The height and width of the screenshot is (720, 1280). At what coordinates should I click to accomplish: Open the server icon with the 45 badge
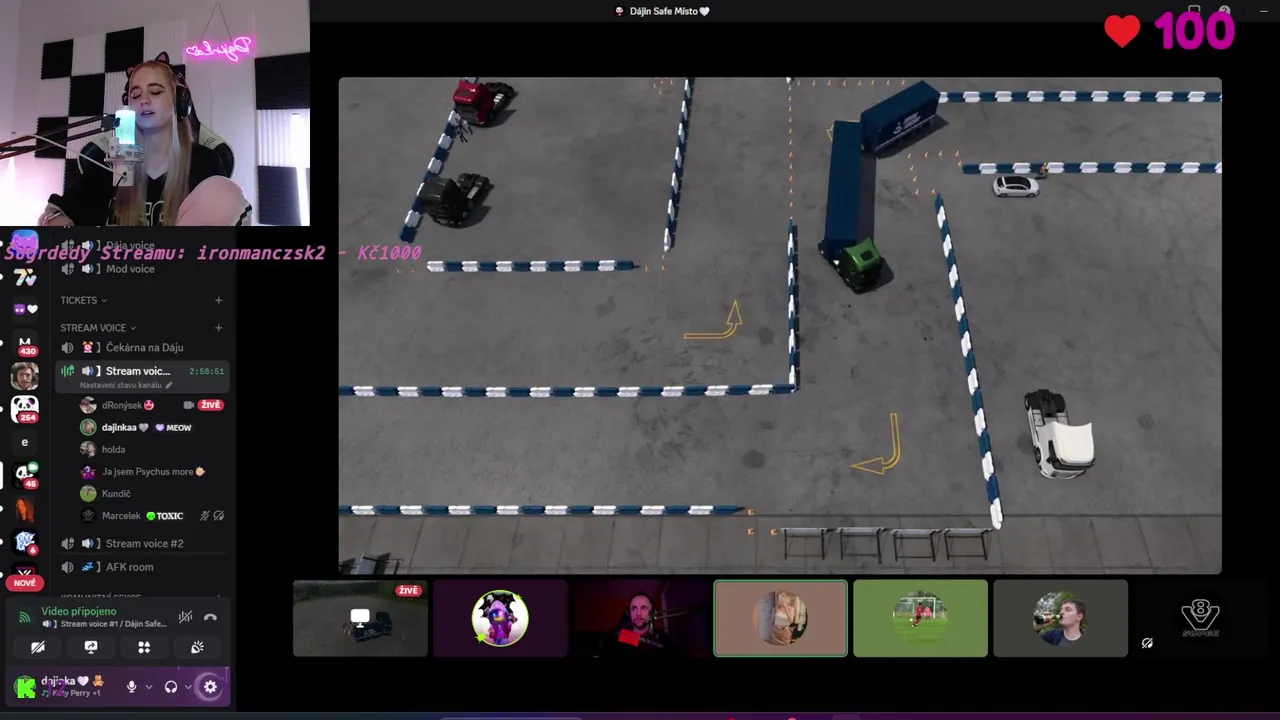pos(25,476)
